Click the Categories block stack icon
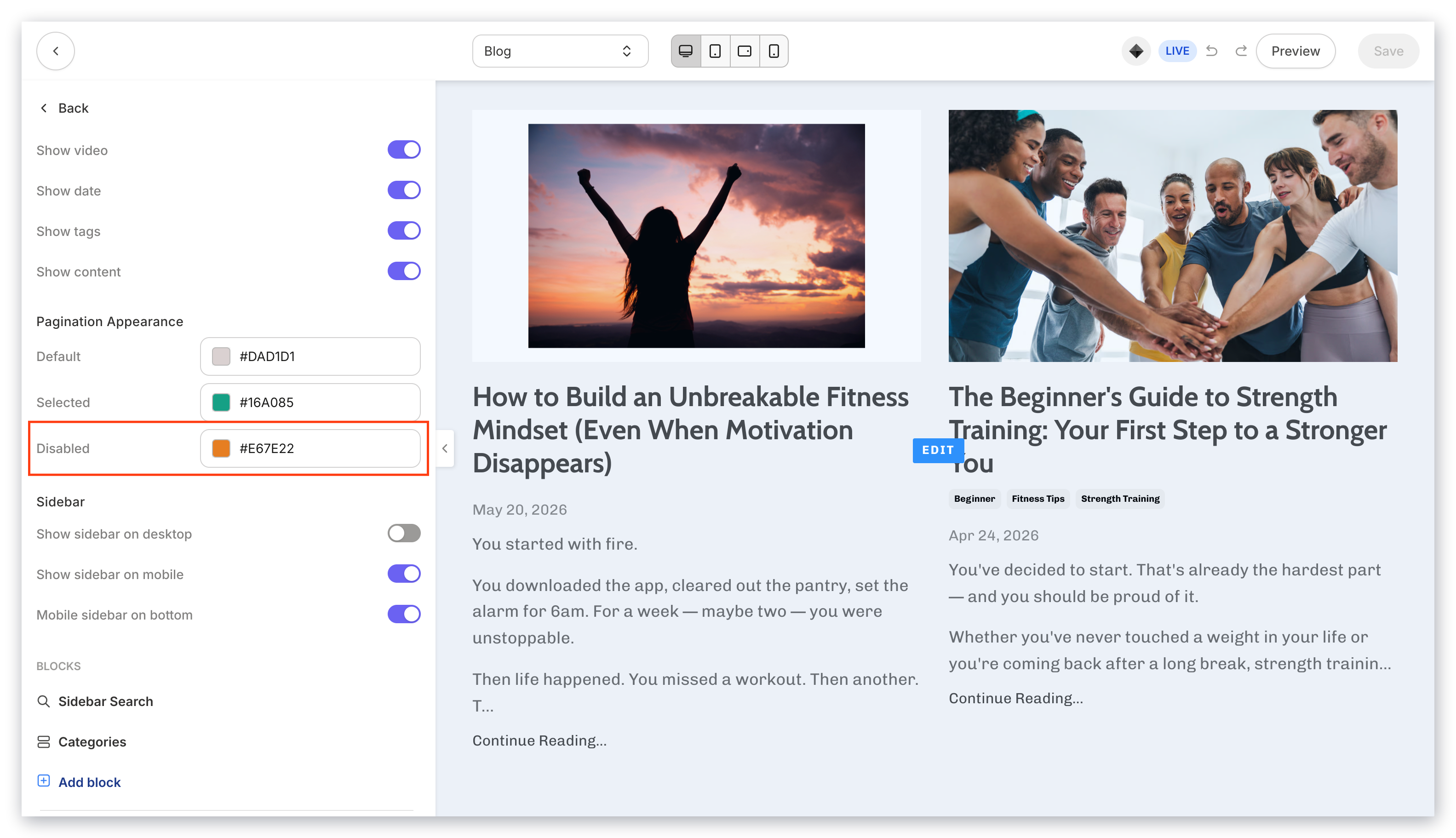Screen dimensions: 1456x838 (x=43, y=742)
